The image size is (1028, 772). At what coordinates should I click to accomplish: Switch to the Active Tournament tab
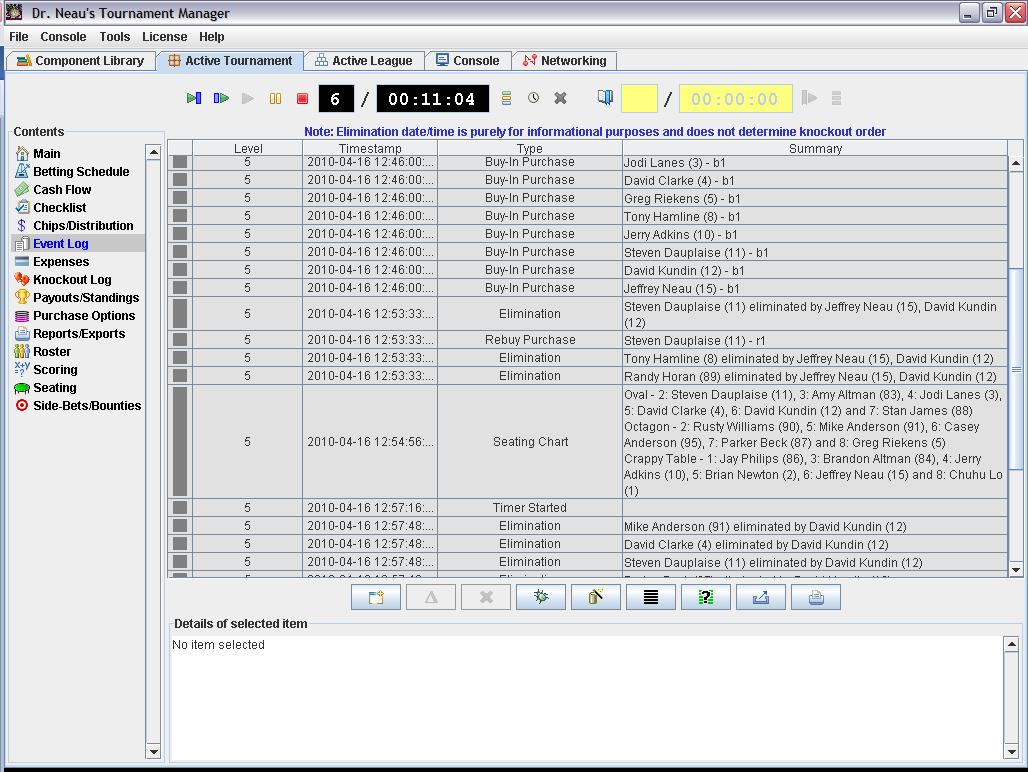(x=230, y=61)
